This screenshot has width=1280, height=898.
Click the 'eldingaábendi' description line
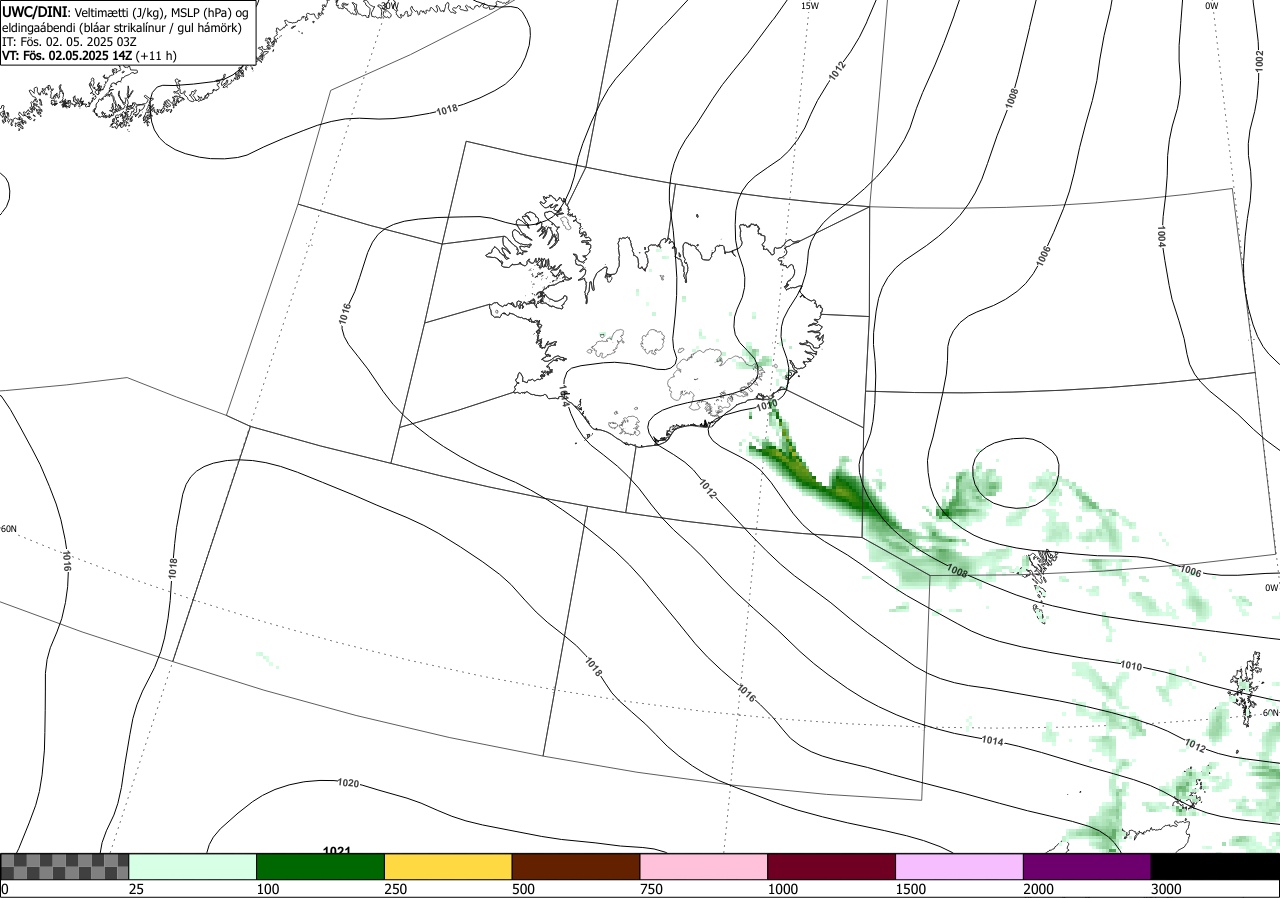click(121, 28)
